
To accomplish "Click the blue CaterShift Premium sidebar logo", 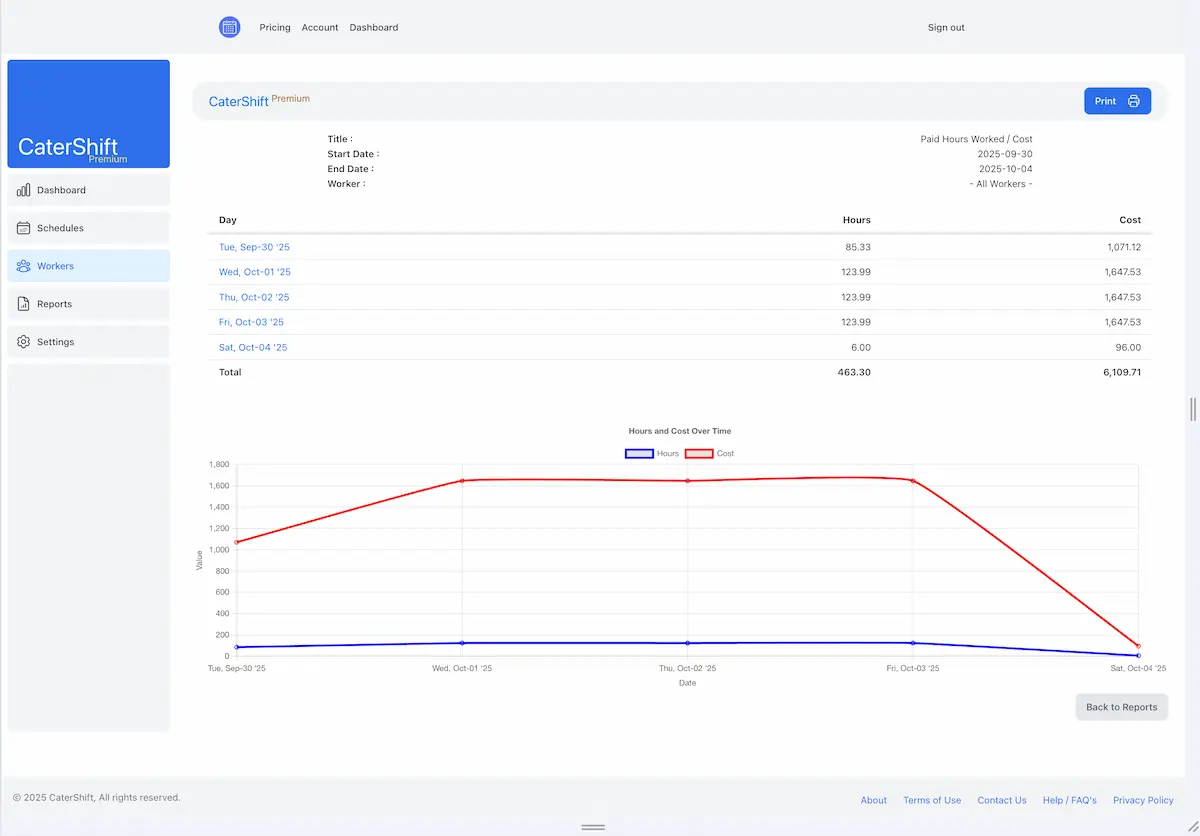I will click(88, 113).
